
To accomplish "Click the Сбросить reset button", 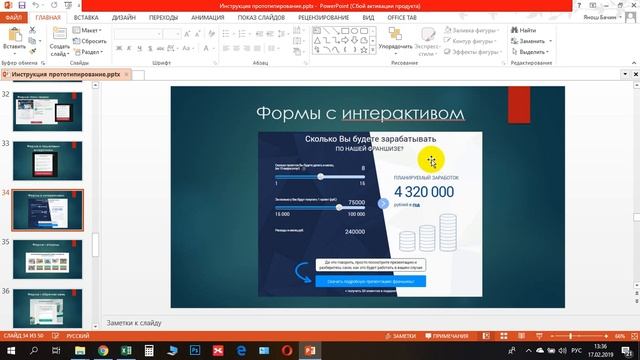I will (89, 41).
